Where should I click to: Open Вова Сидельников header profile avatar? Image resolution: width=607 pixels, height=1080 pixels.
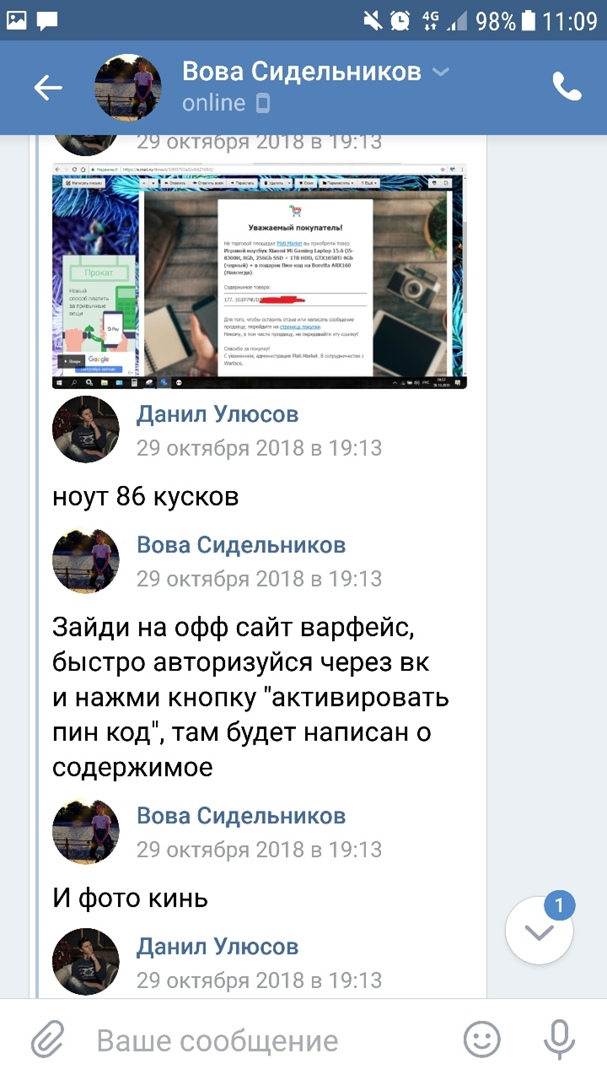click(x=127, y=87)
